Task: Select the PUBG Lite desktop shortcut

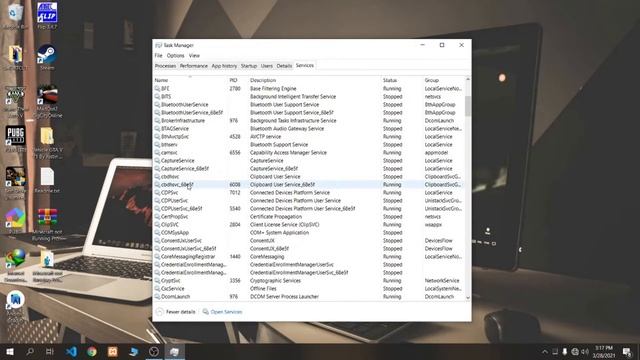Action: pos(16,139)
